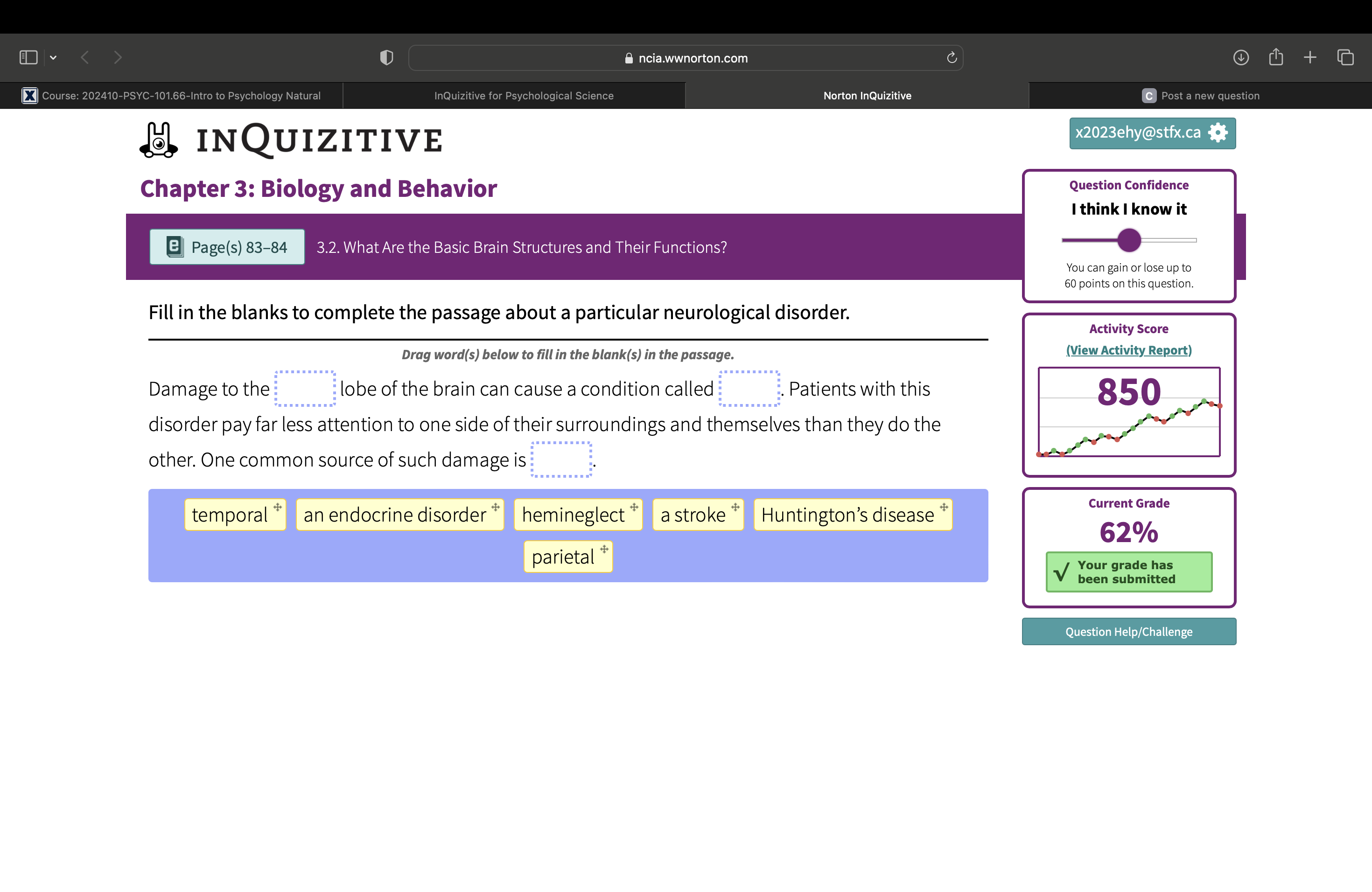The image size is (1372, 892).
Task: Switch to the Post a new question tab
Action: pos(1200,96)
